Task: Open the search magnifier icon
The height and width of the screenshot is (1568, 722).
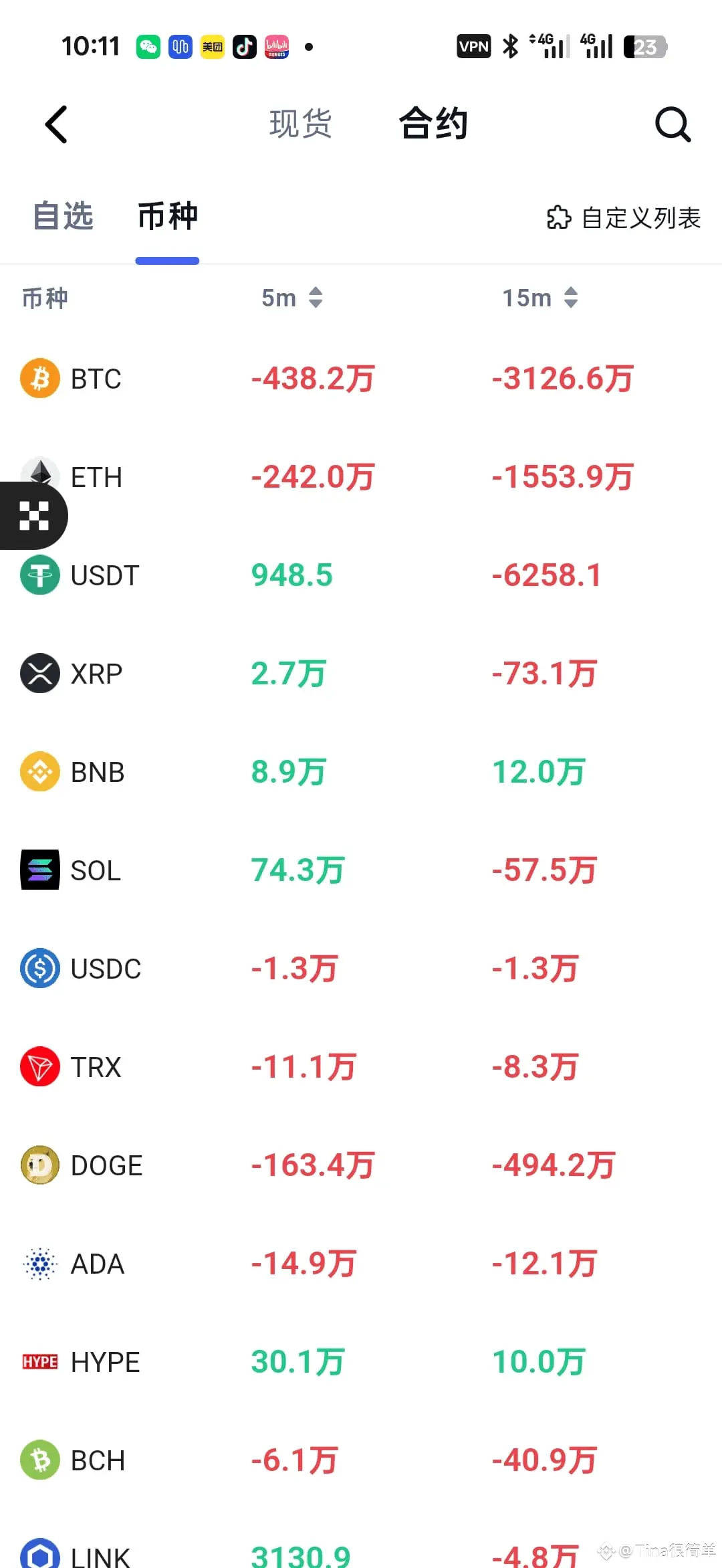Action: point(672,124)
